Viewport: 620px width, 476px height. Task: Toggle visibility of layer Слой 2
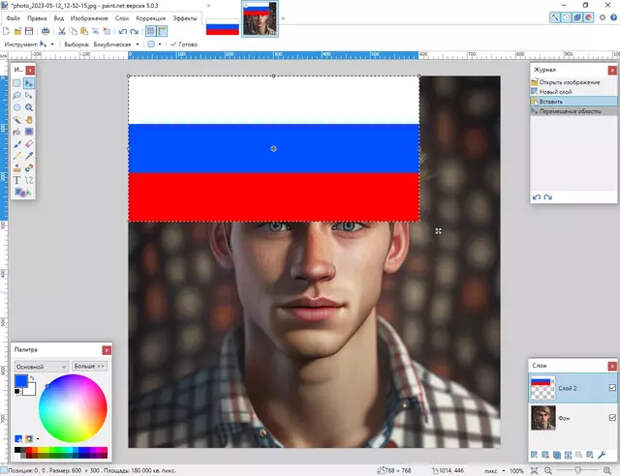(x=612, y=388)
